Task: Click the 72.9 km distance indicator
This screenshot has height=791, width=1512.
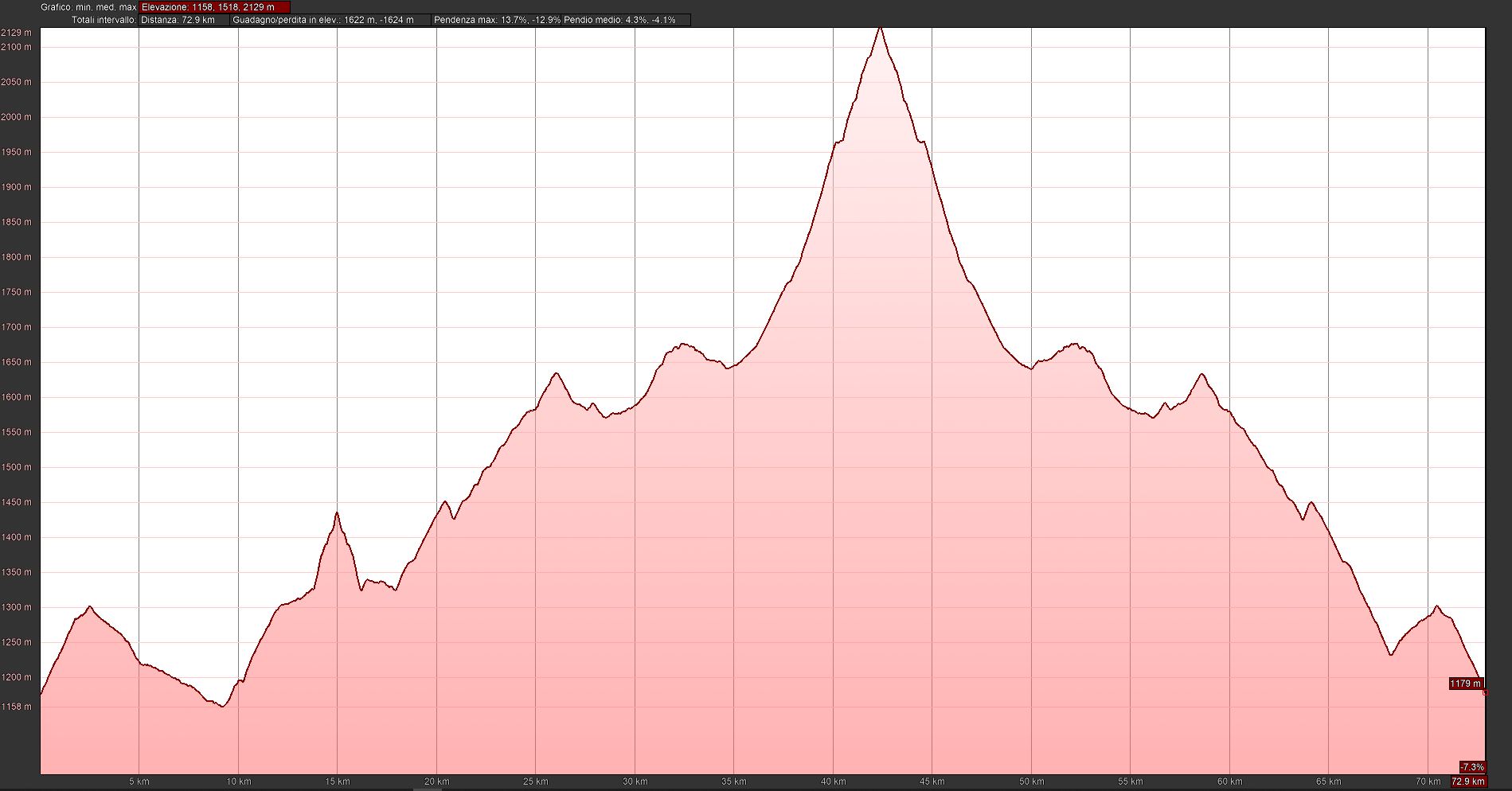Action: (1467, 781)
